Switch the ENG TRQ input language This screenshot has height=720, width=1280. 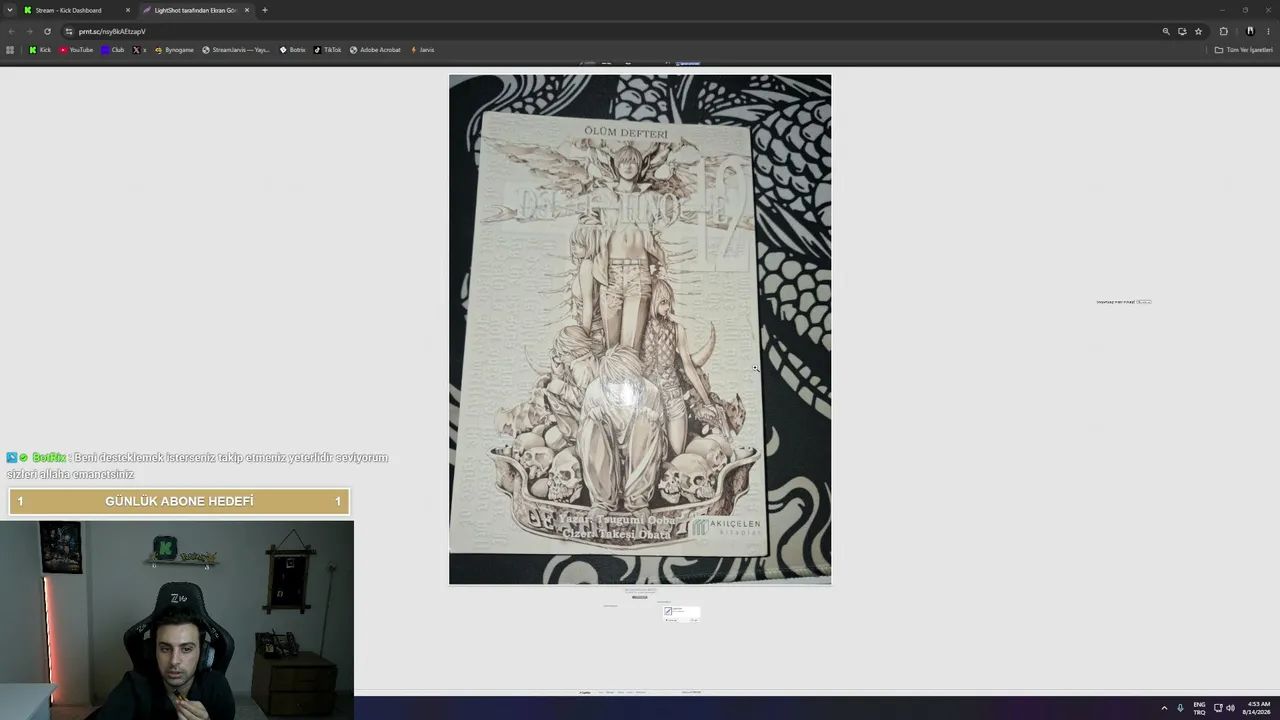pos(1199,708)
